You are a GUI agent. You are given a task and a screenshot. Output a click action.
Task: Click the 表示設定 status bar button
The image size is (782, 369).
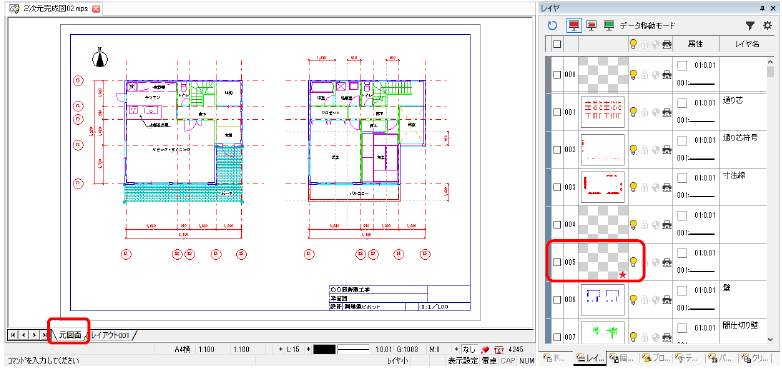tap(463, 361)
